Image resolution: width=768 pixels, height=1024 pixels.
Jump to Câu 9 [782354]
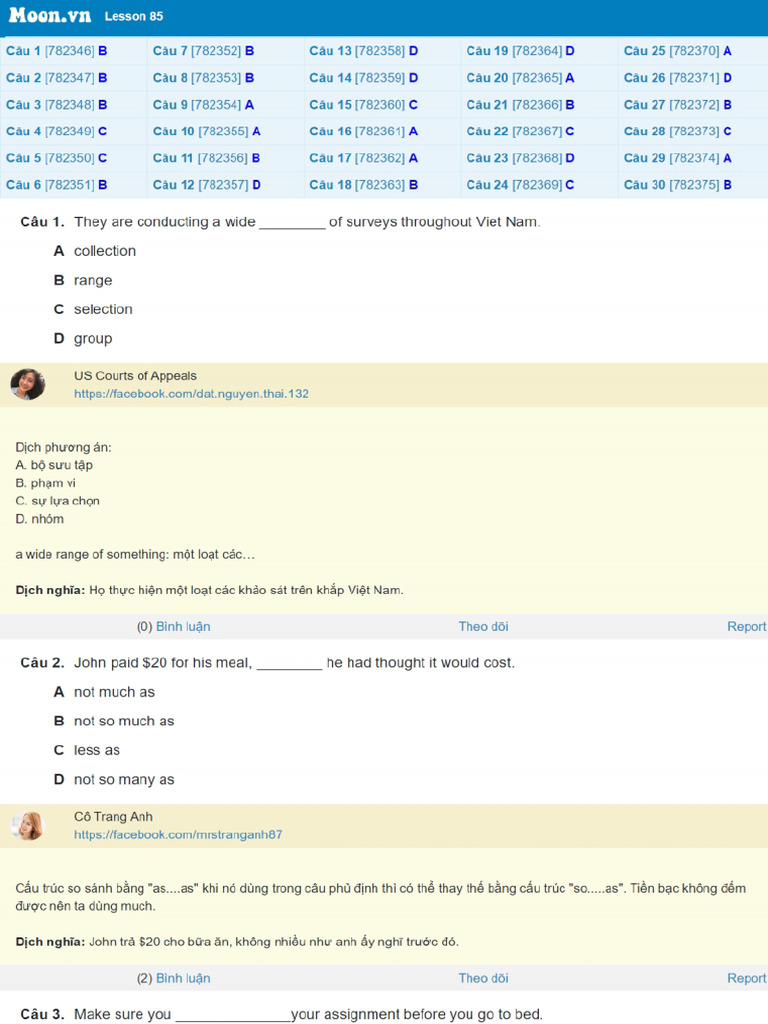click(203, 104)
